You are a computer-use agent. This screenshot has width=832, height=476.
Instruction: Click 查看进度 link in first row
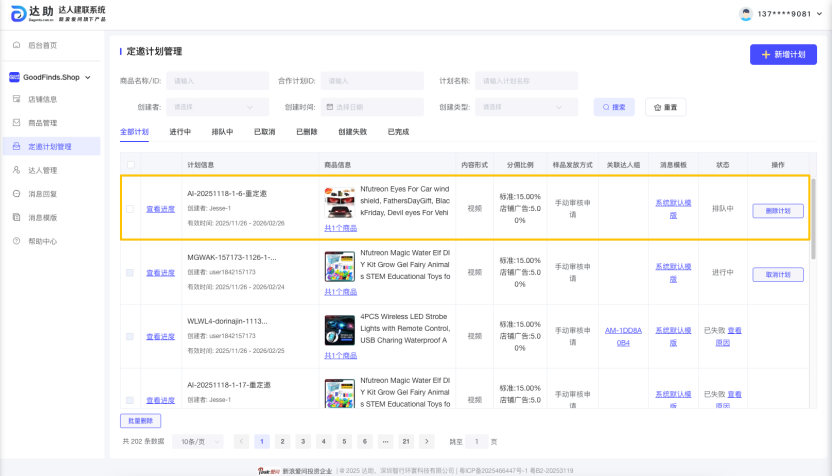[x=160, y=209]
